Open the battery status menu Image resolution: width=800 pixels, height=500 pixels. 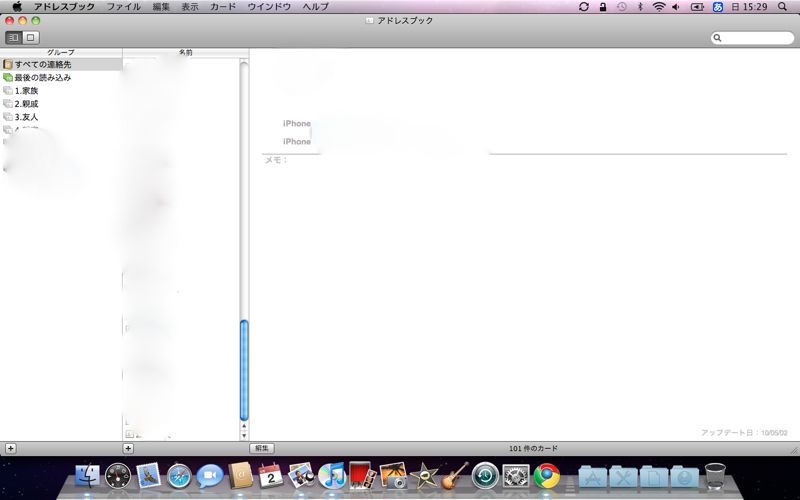697,7
